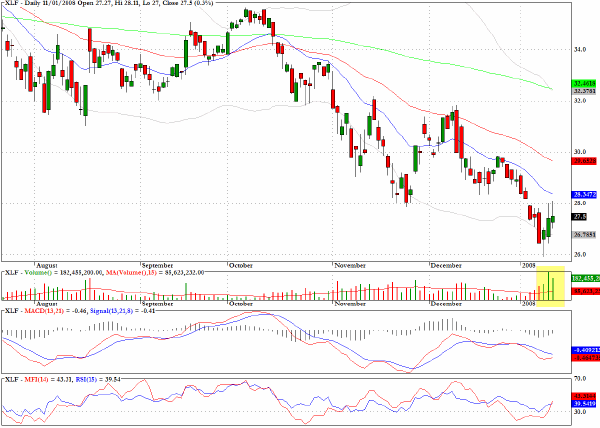This screenshot has width=600, height=428.
Task: Click the October label under the volume panel
Action: click(x=241, y=304)
